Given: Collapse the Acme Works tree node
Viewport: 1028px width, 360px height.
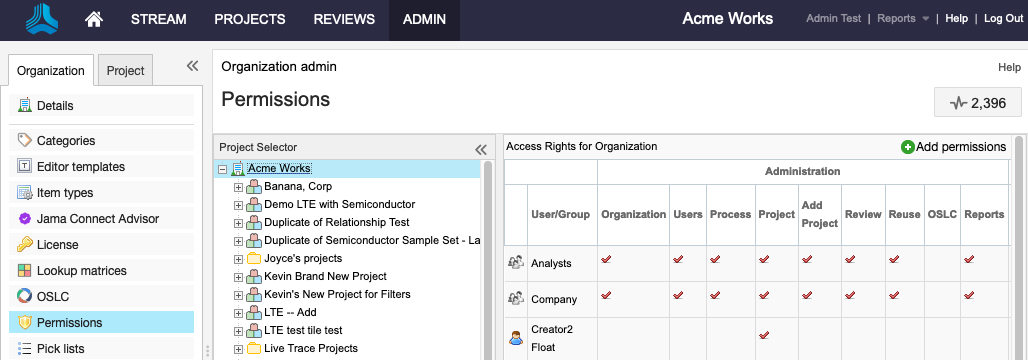Looking at the screenshot, I should [x=222, y=169].
